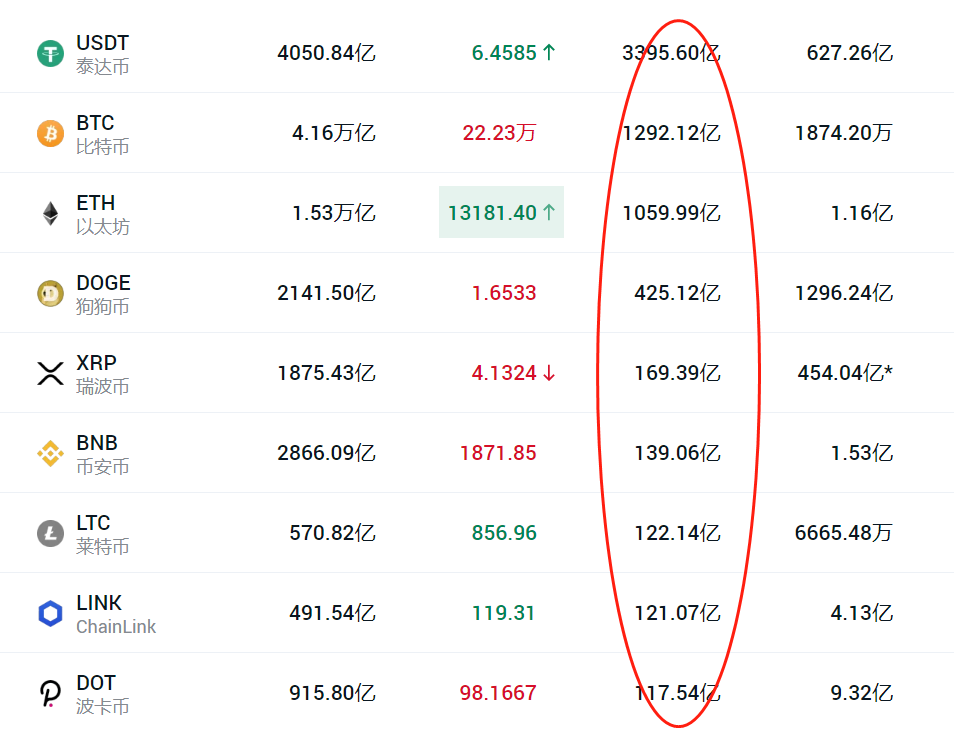Click DOT price 98.1667
The image size is (954, 729).
coord(498,693)
